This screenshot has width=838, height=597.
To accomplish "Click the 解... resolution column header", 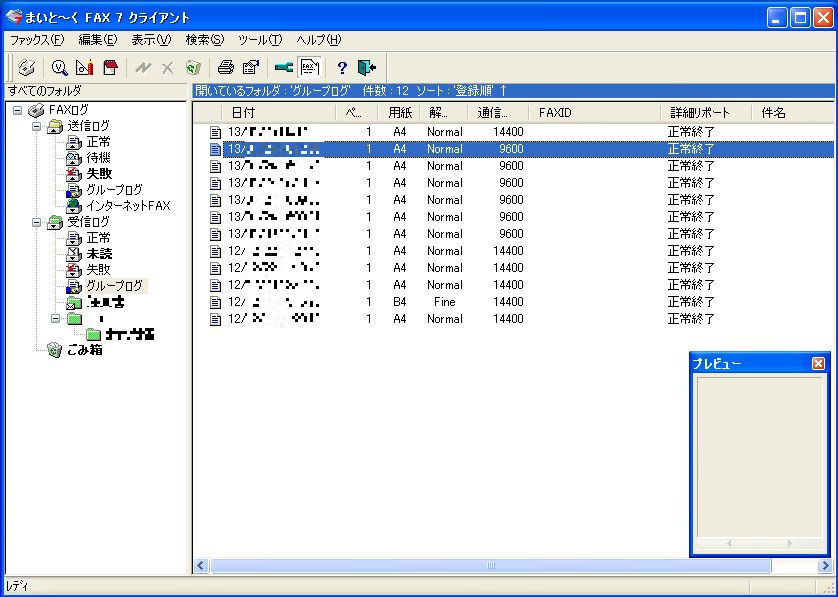I will coord(444,113).
